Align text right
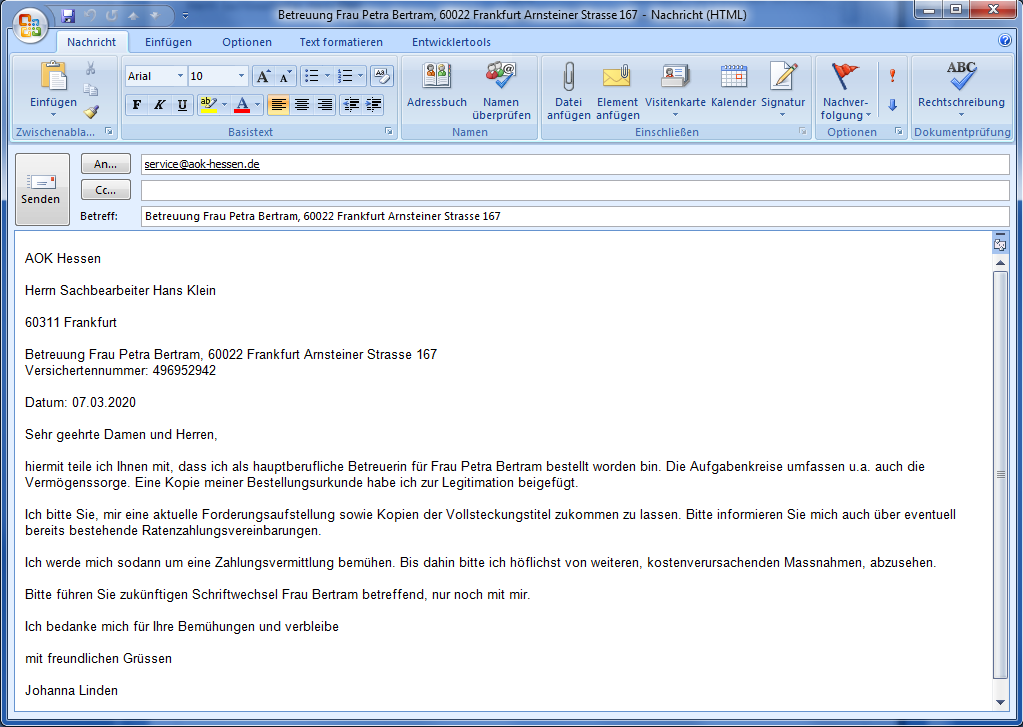1023x727 pixels. point(324,104)
